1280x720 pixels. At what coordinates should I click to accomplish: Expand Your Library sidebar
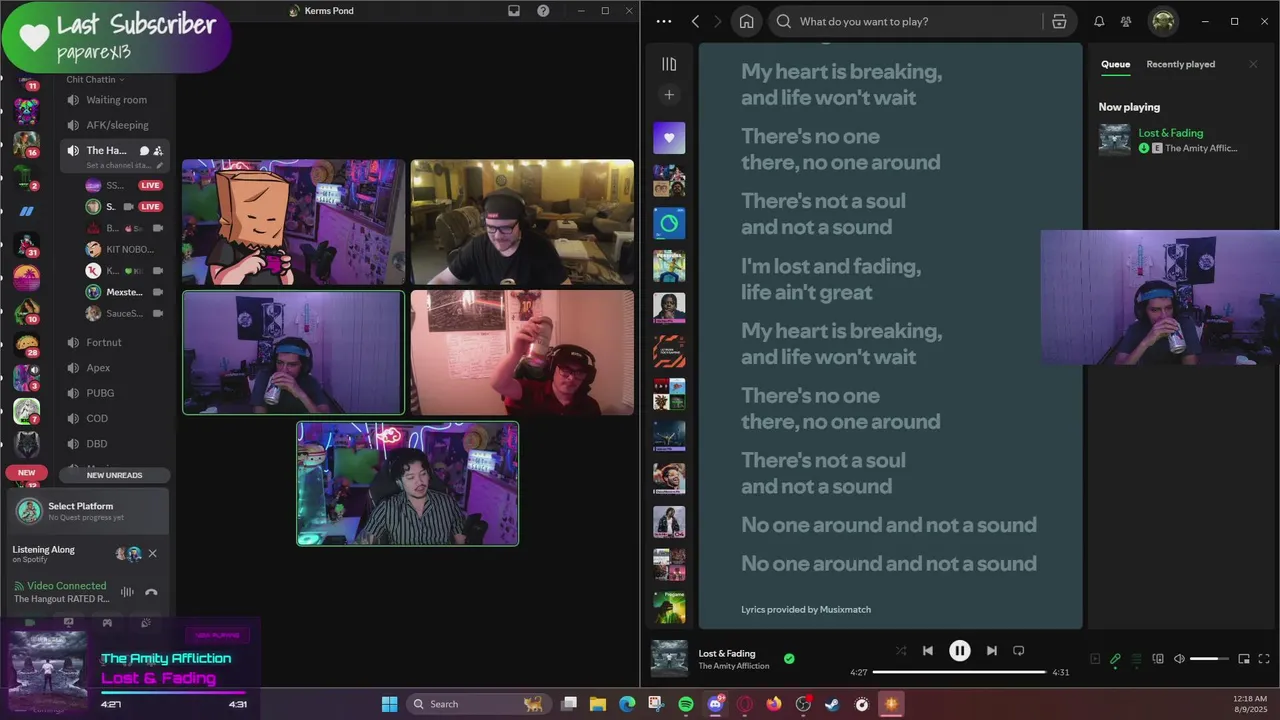[x=669, y=64]
